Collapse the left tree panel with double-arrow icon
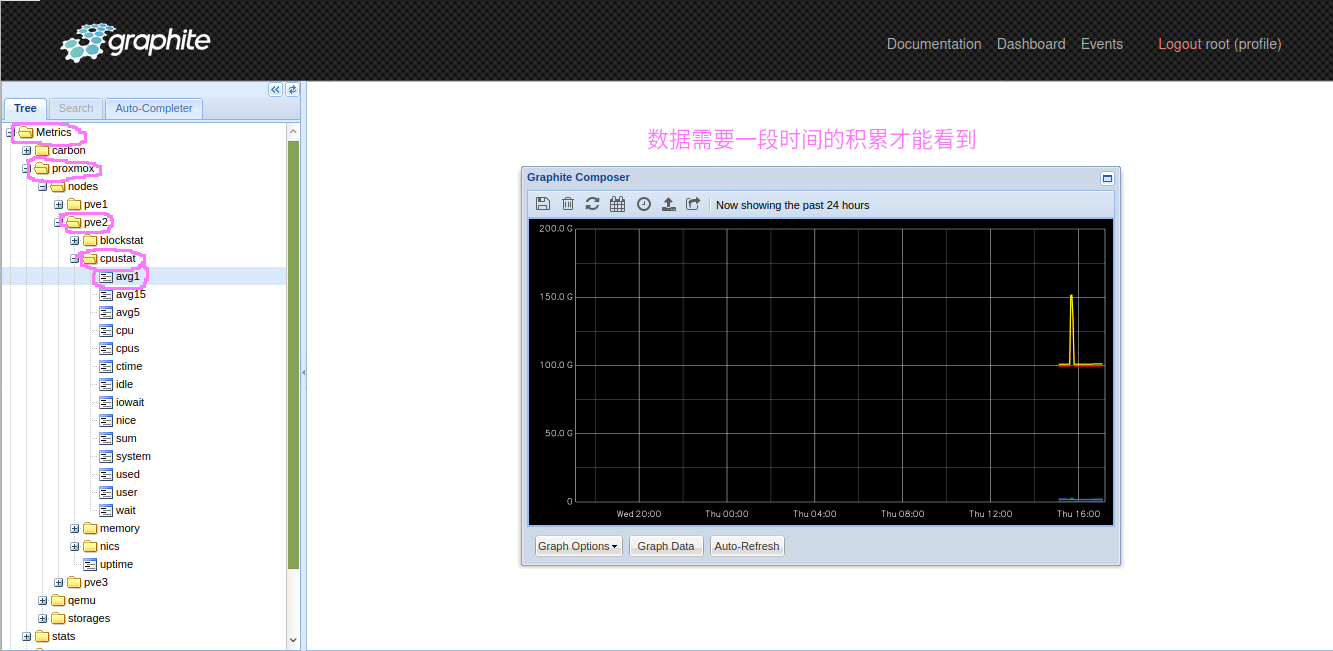The image size is (1333, 651). tap(276, 89)
